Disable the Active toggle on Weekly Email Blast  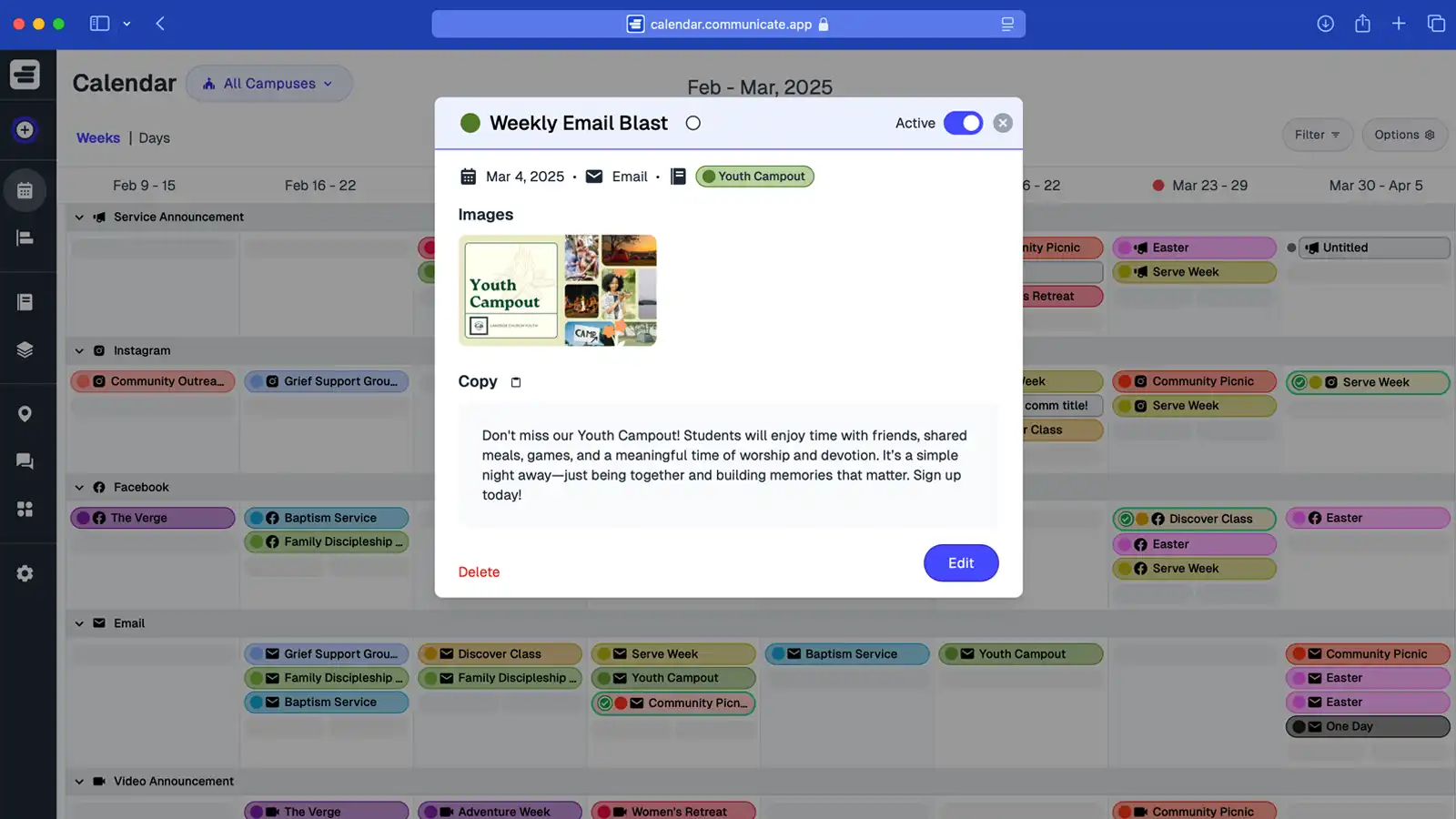964,123
